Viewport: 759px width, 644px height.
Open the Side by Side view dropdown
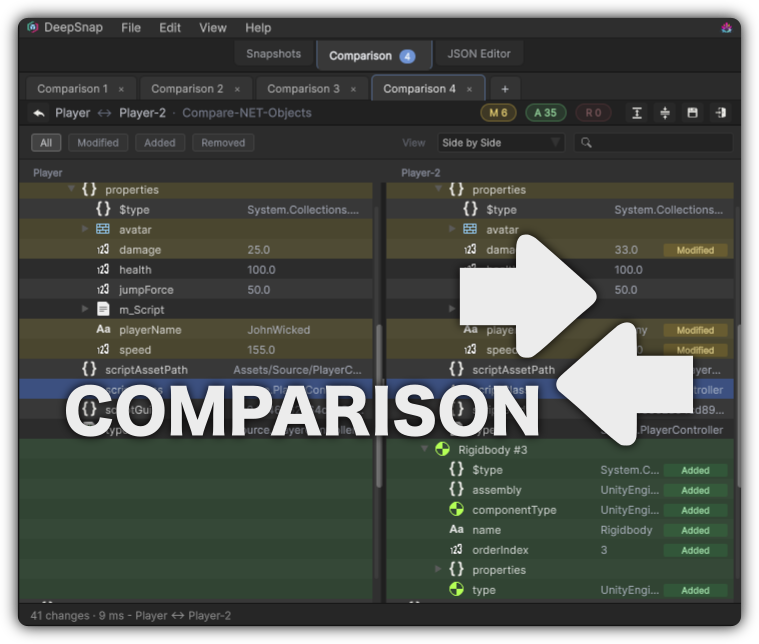click(501, 143)
